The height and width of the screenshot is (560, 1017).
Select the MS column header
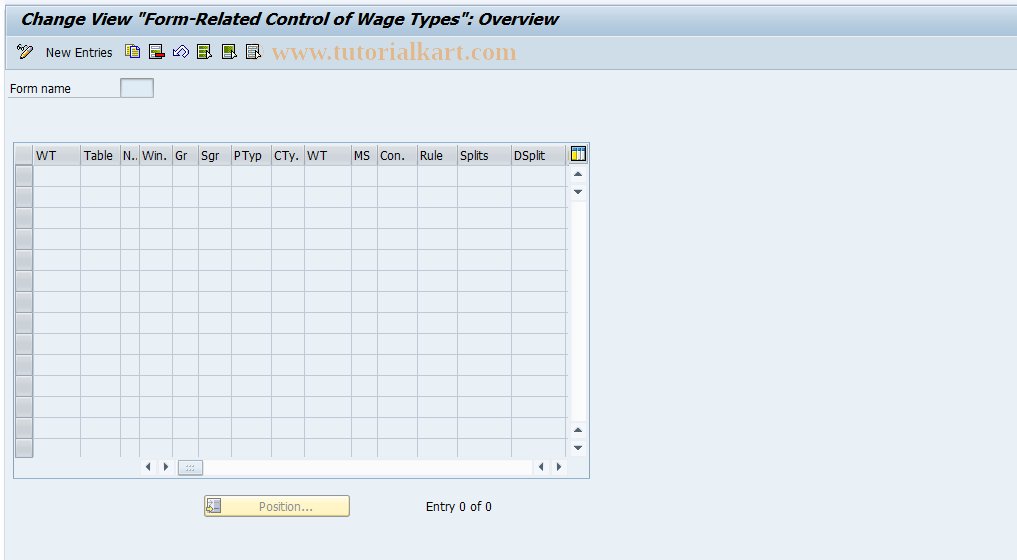[x=364, y=156]
